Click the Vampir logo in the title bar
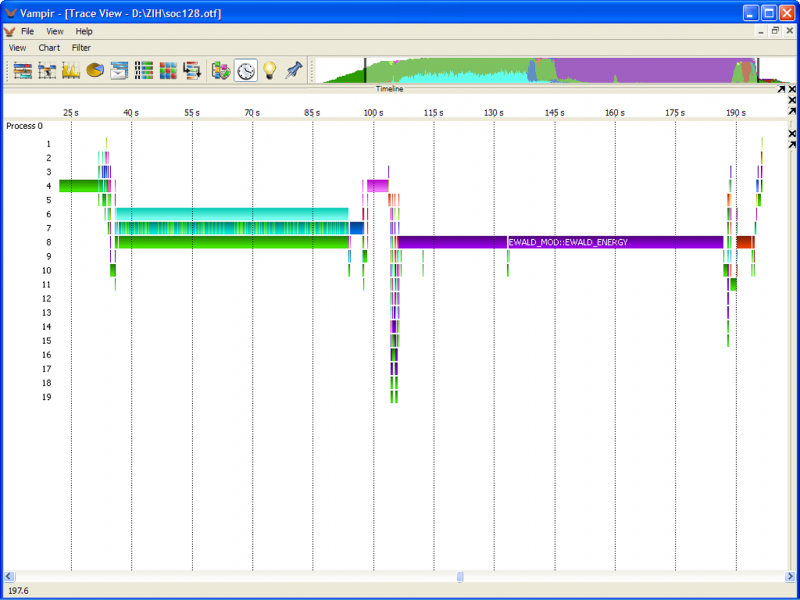Viewport: 800px width, 600px height. tap(10, 13)
